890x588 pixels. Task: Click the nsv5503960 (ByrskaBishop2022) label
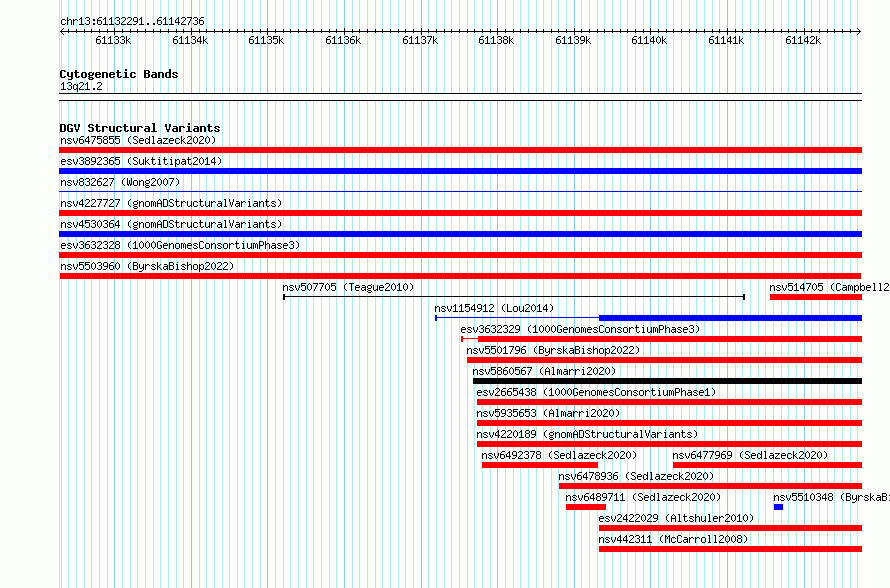(147, 266)
